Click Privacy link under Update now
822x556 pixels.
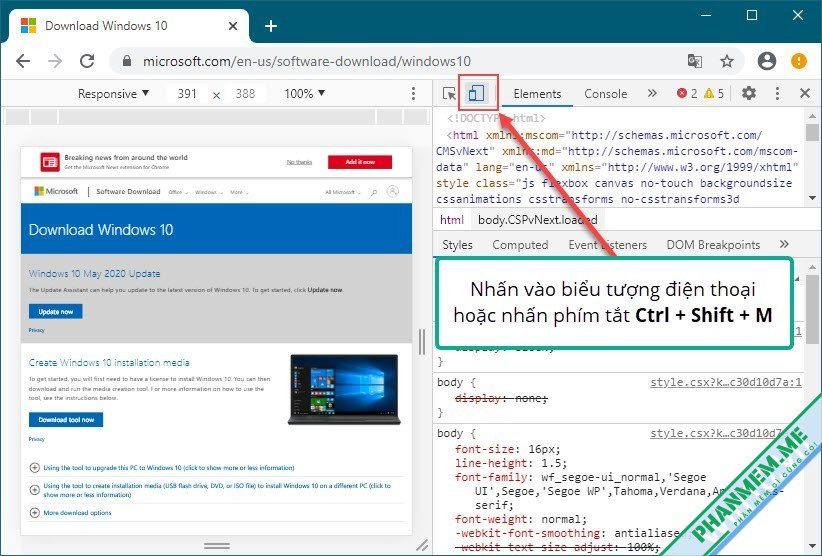pos(37,330)
